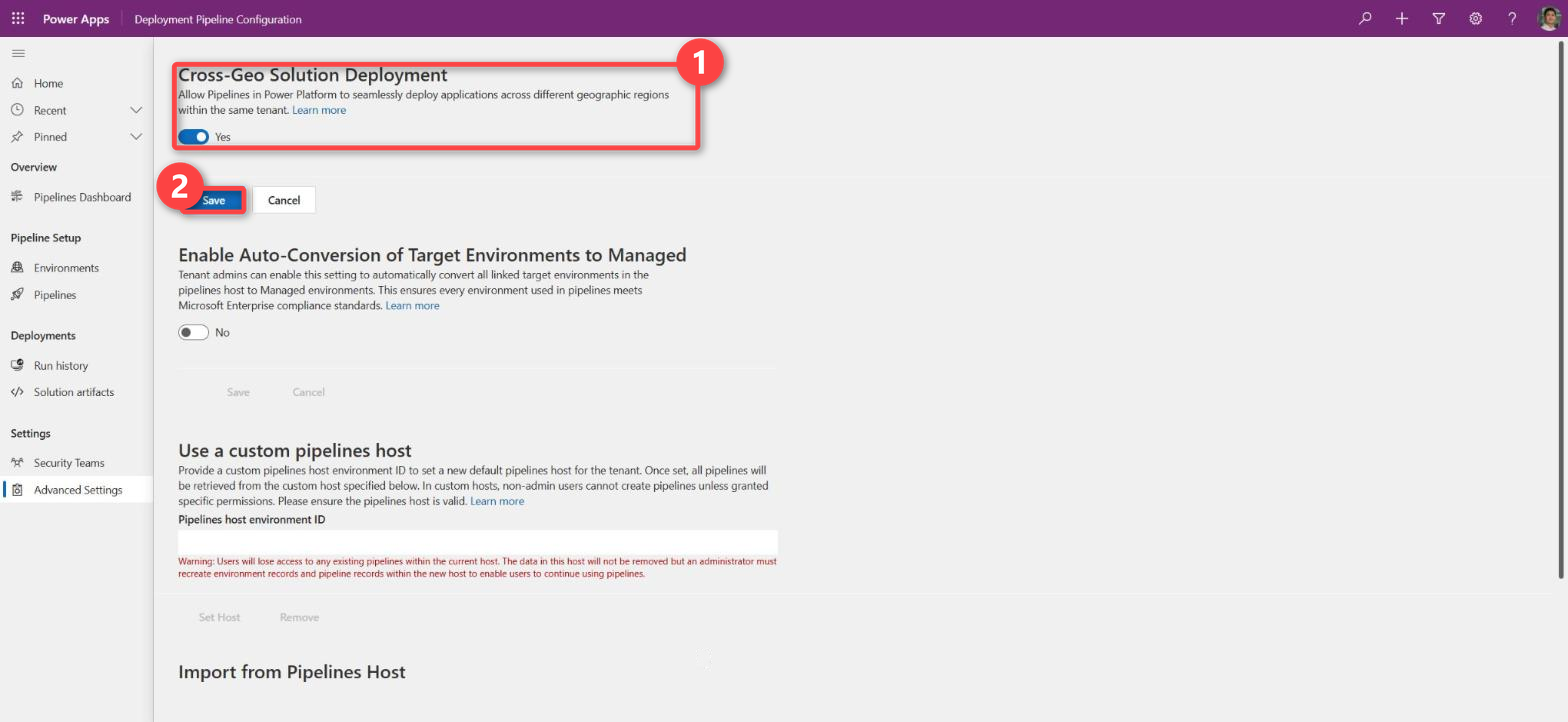Click the Pipelines Dashboard icon

tap(17, 197)
